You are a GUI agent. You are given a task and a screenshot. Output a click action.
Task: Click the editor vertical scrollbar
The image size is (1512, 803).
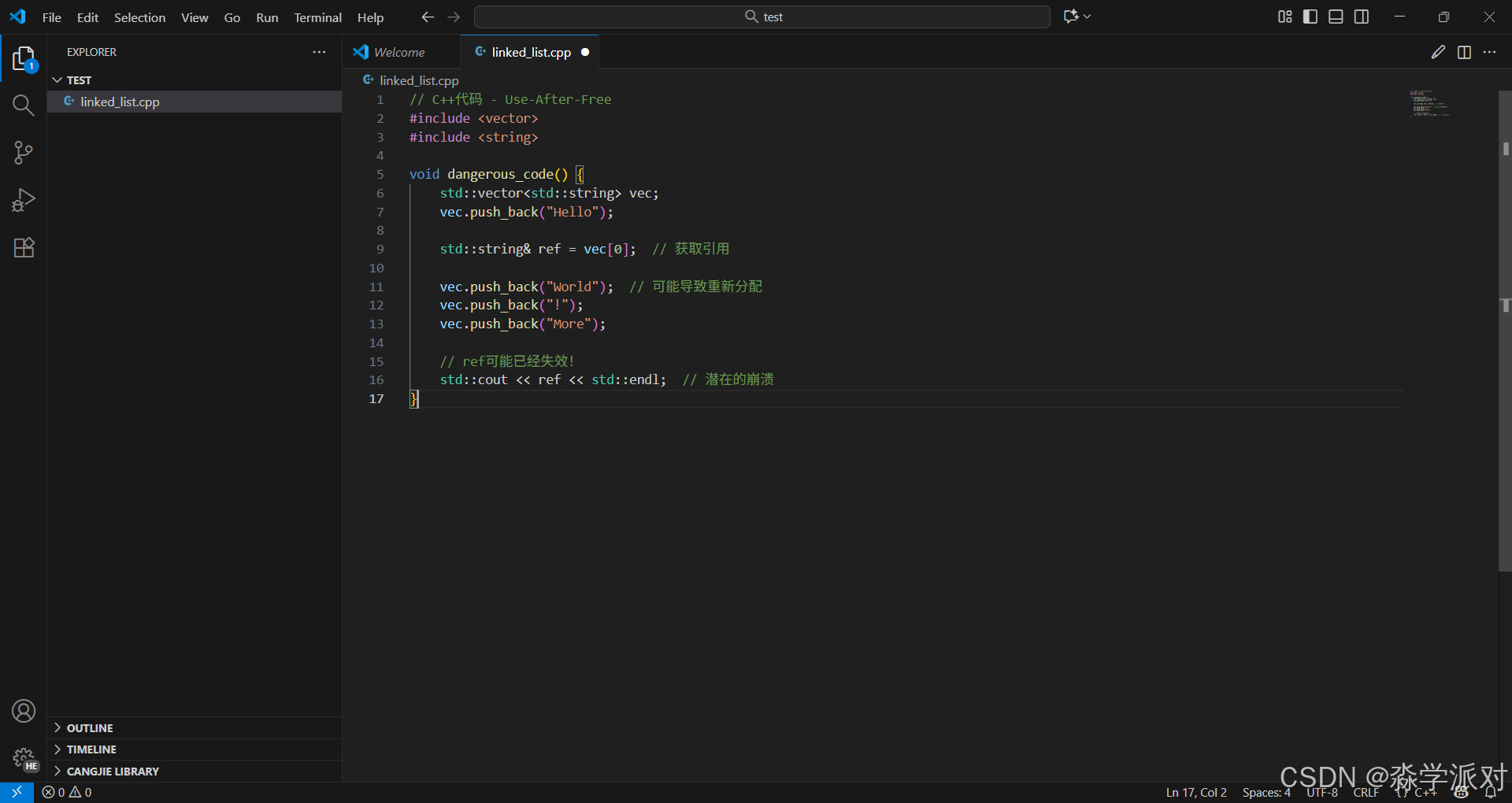1505,331
